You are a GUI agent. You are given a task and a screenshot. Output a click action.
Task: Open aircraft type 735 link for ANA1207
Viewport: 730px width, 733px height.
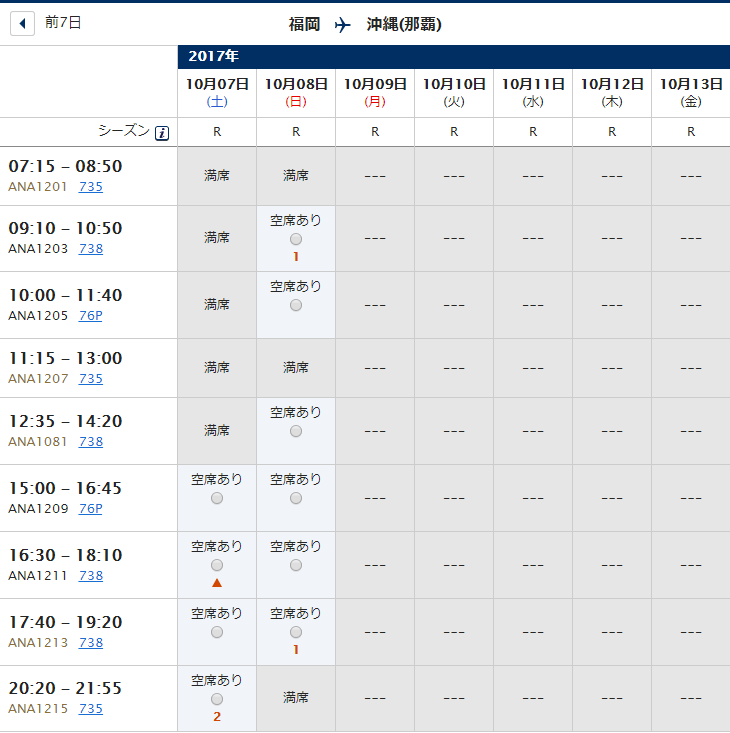91,379
